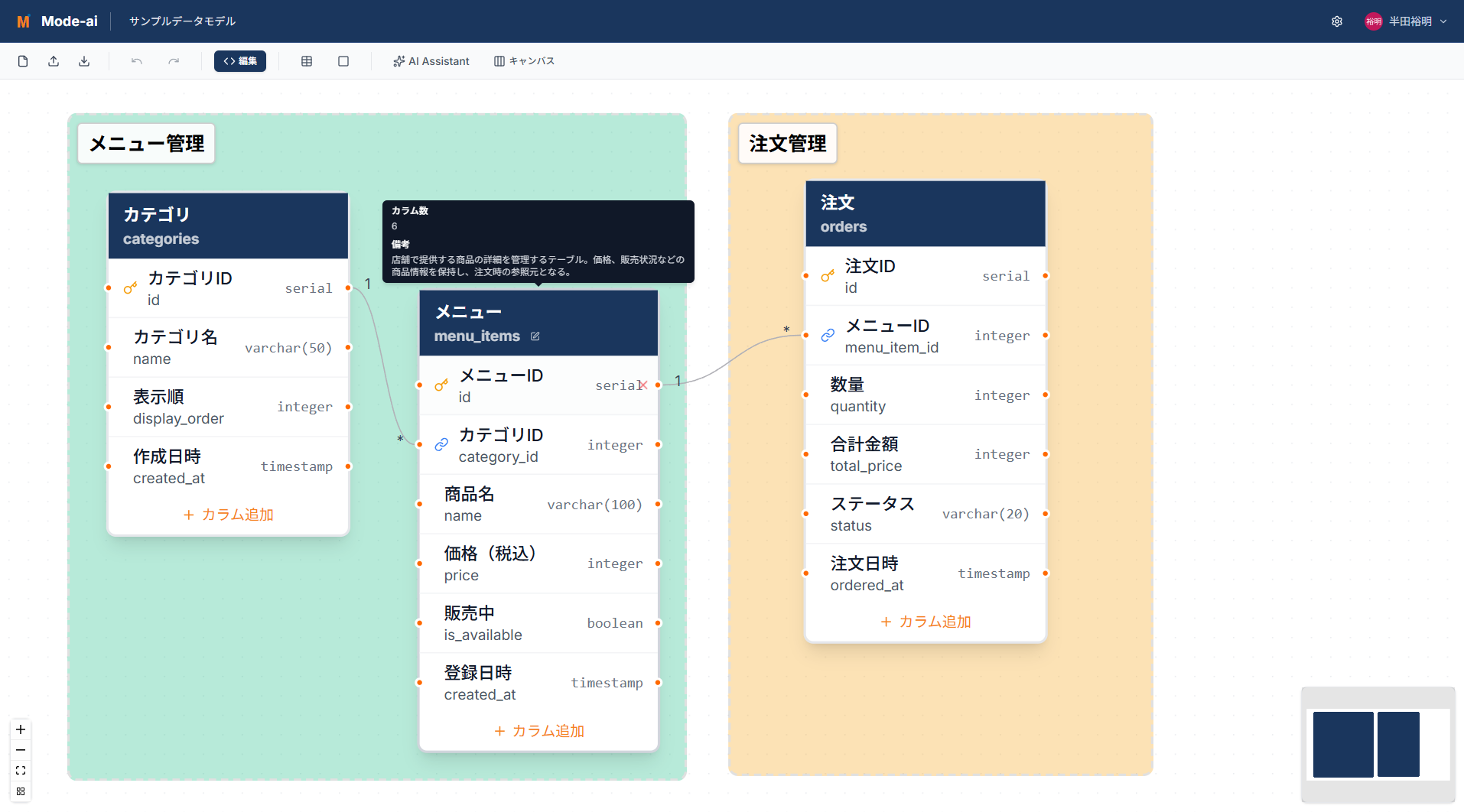
Task: Click the edit icon beside menu_items
Action: pos(535,336)
